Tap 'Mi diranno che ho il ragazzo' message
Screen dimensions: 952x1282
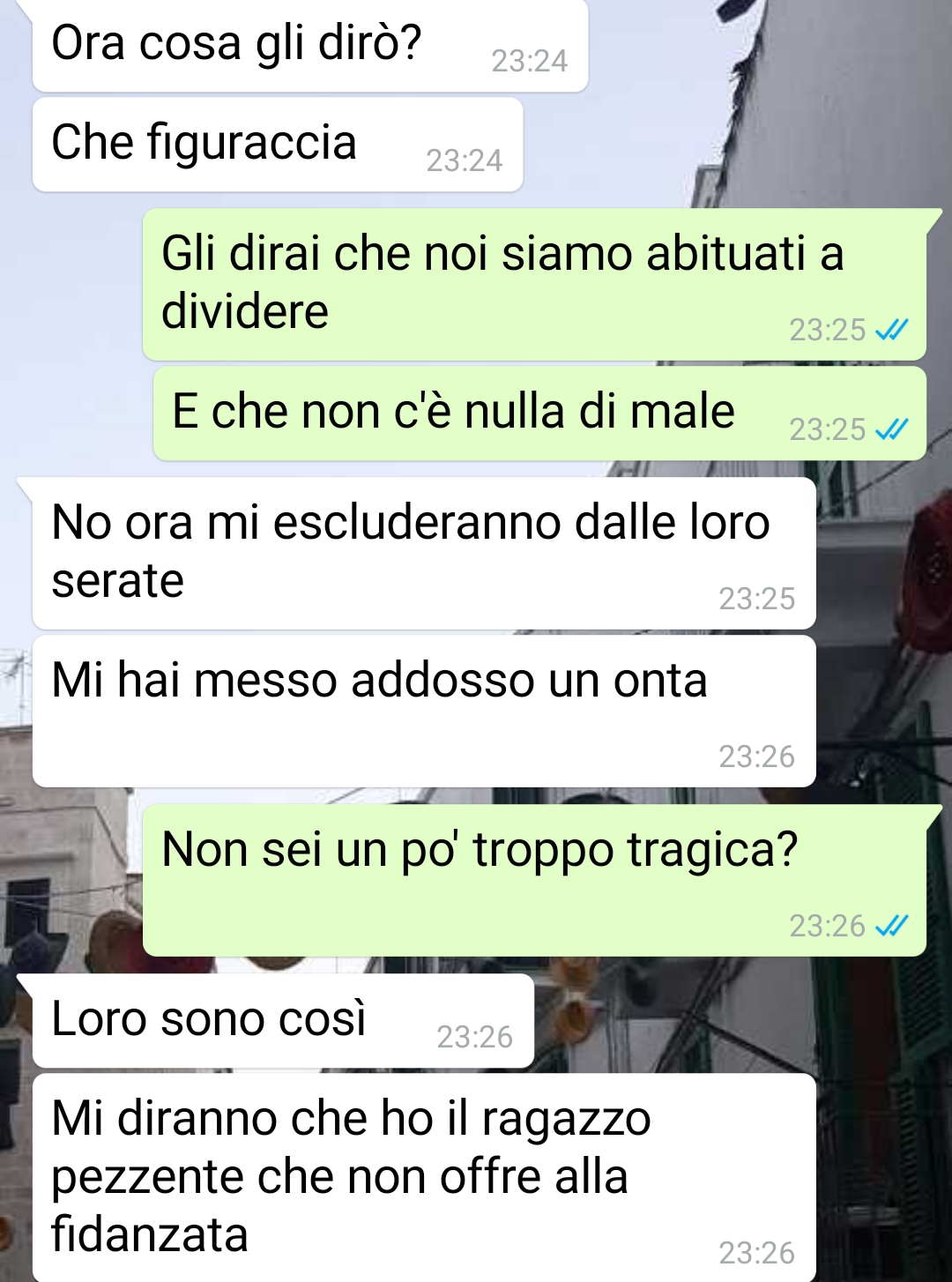coord(424,1177)
